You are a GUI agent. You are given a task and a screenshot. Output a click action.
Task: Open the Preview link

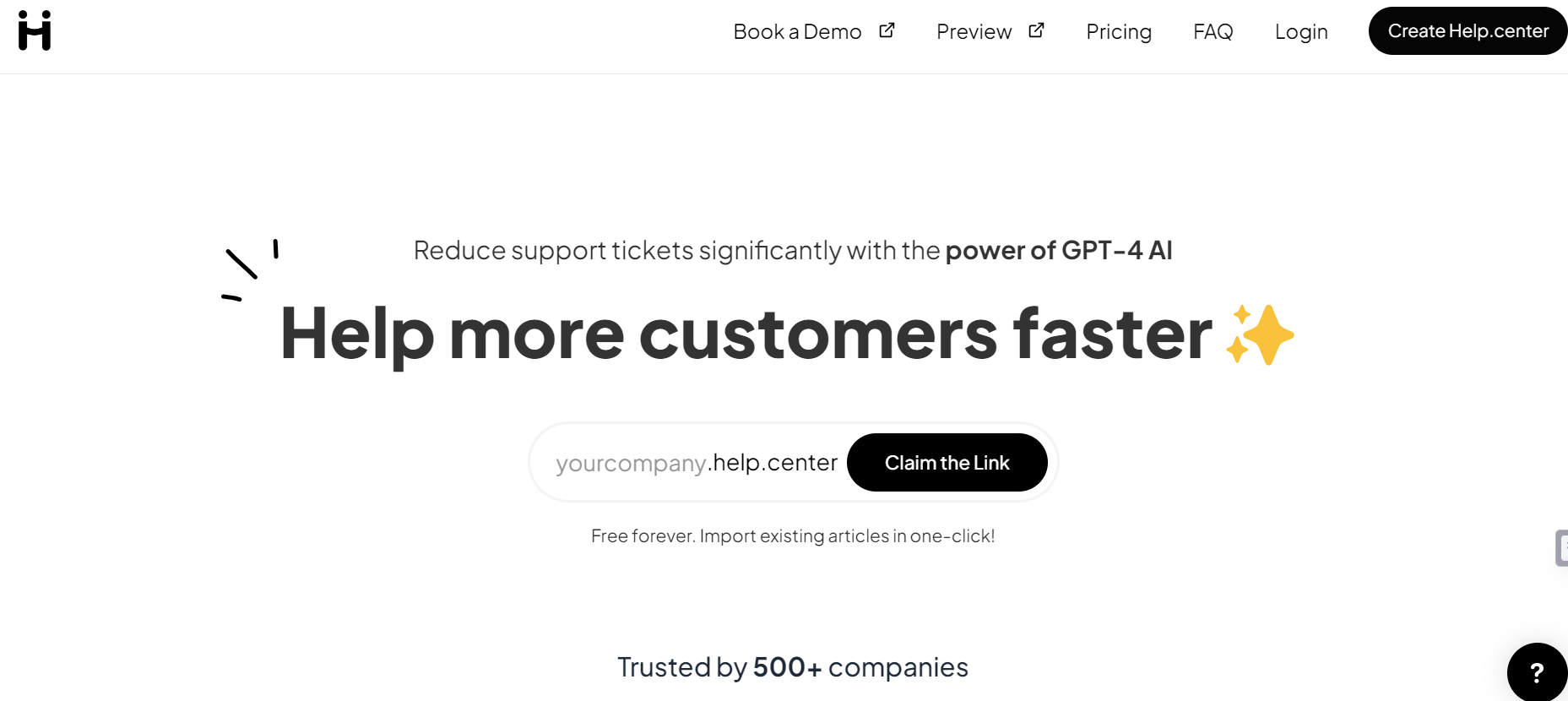click(974, 30)
